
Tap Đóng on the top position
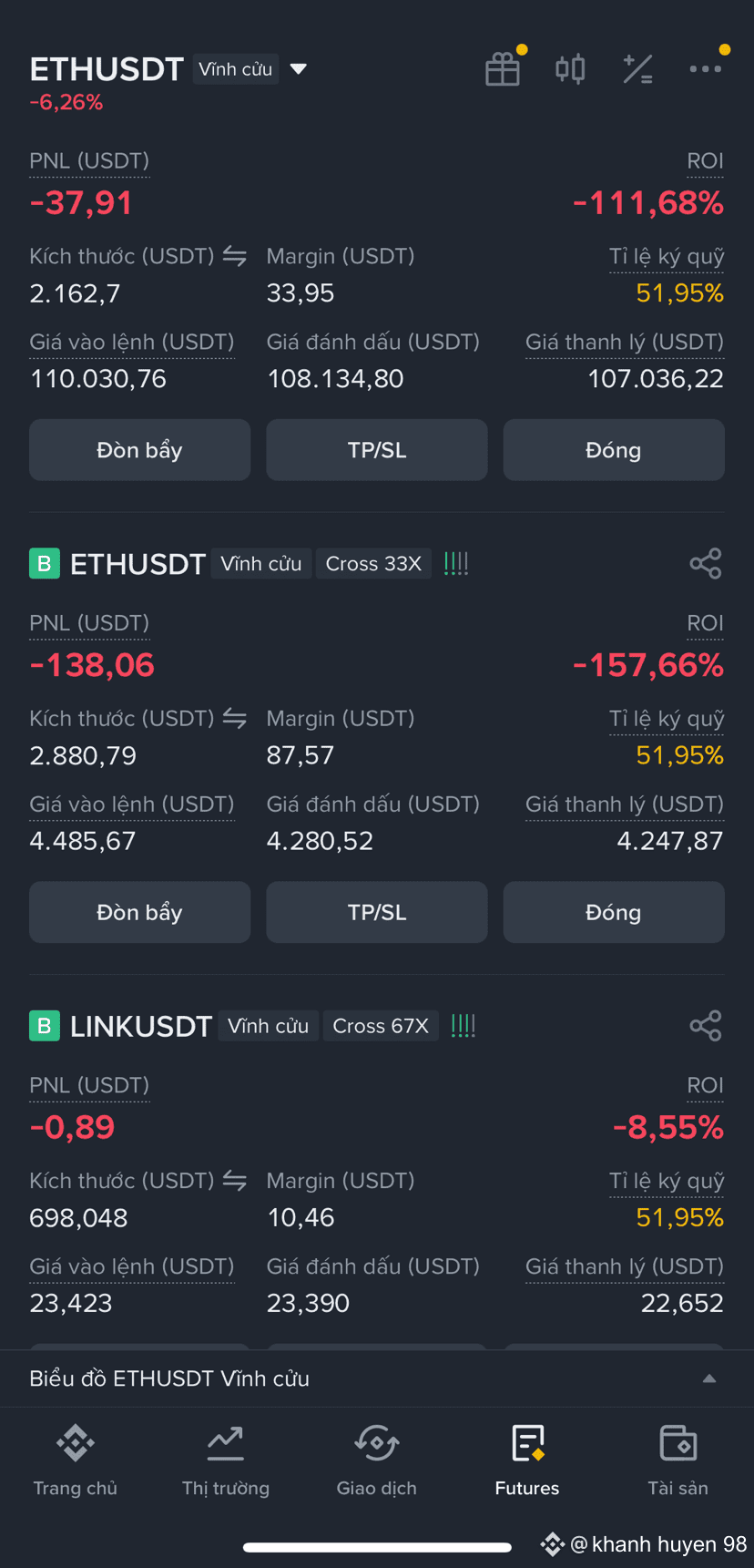click(614, 450)
